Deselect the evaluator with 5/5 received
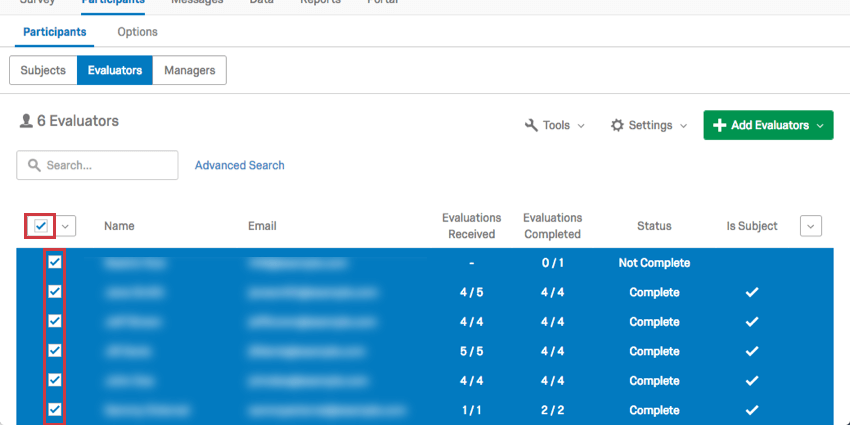Screen dimensions: 850x425 click(x=55, y=351)
